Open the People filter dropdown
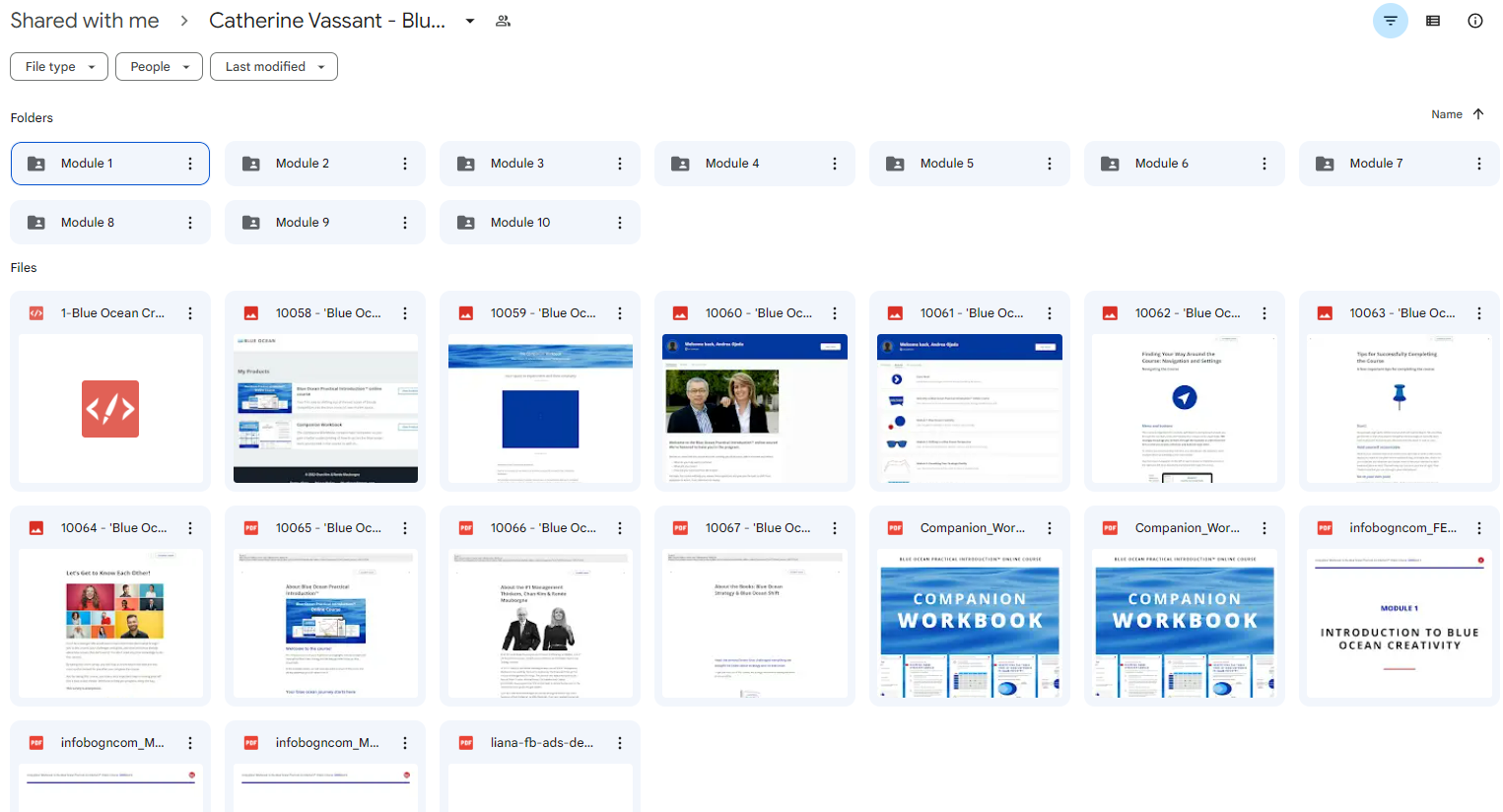The width and height of the screenshot is (1503, 812). click(159, 67)
